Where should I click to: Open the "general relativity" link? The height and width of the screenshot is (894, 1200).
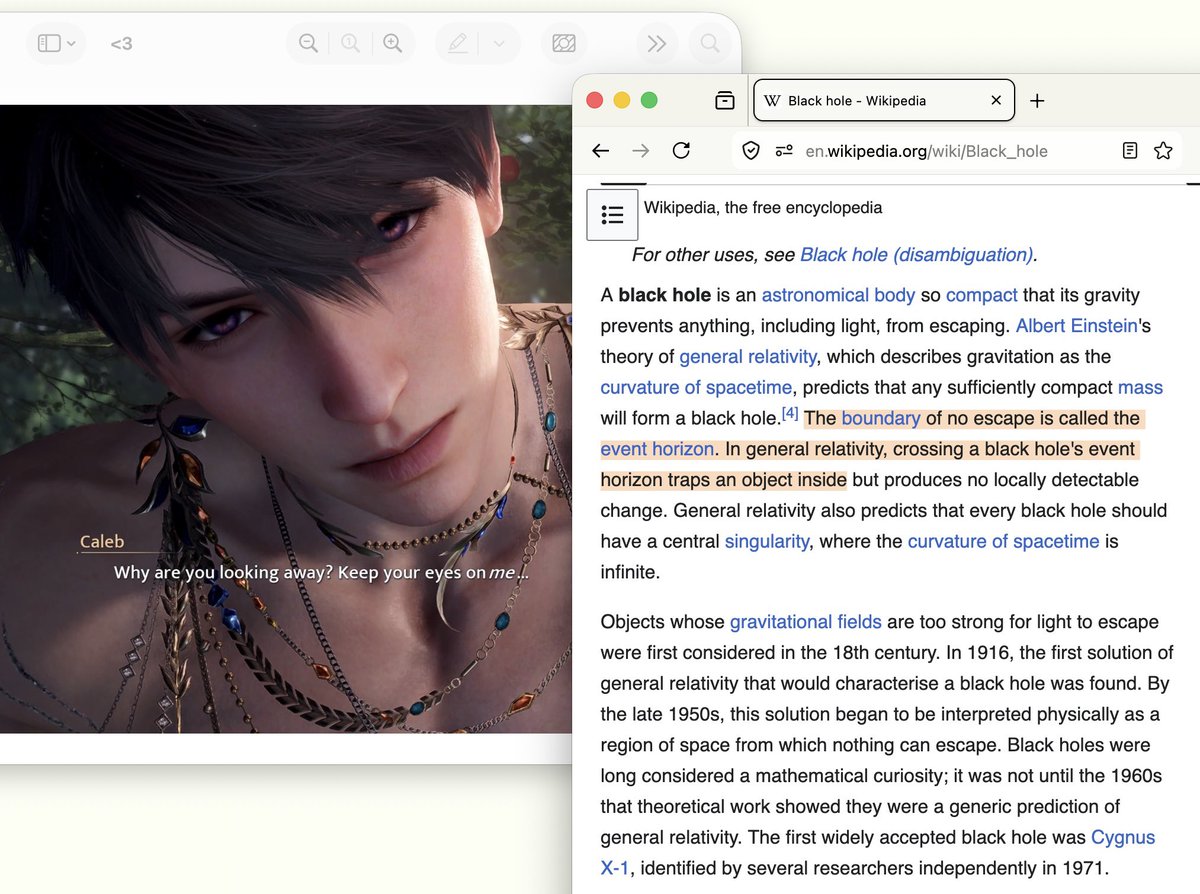[748, 356]
